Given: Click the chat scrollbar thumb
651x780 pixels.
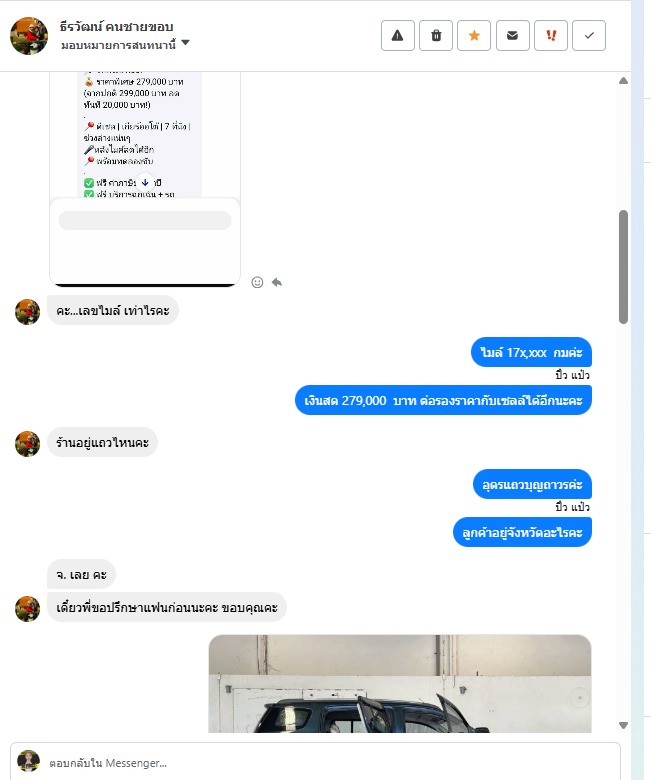Looking at the screenshot, I should (623, 267).
